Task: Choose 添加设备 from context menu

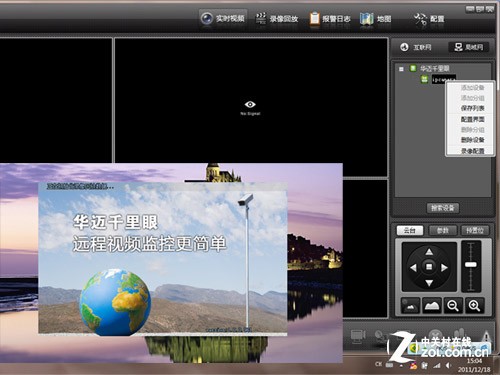Action: (472, 88)
